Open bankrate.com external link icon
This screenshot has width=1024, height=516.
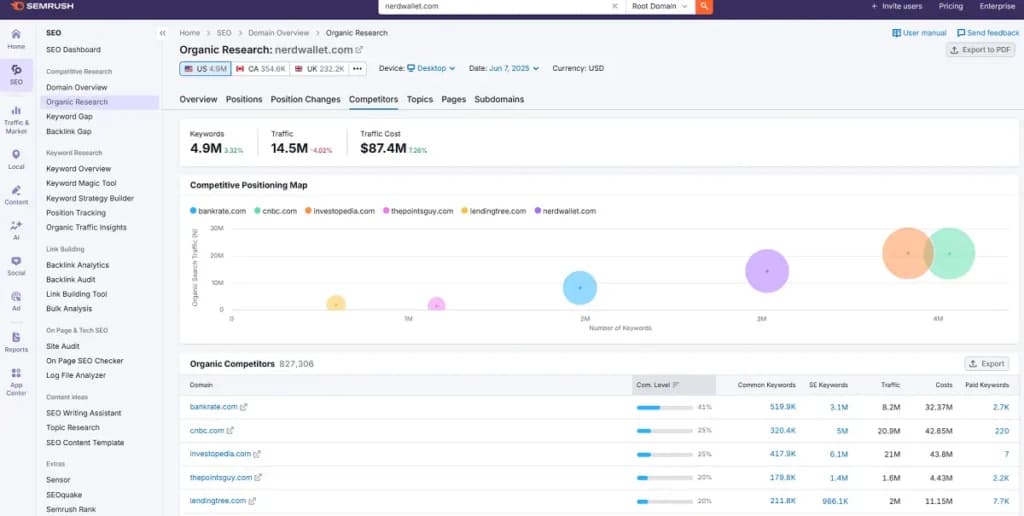(x=244, y=407)
